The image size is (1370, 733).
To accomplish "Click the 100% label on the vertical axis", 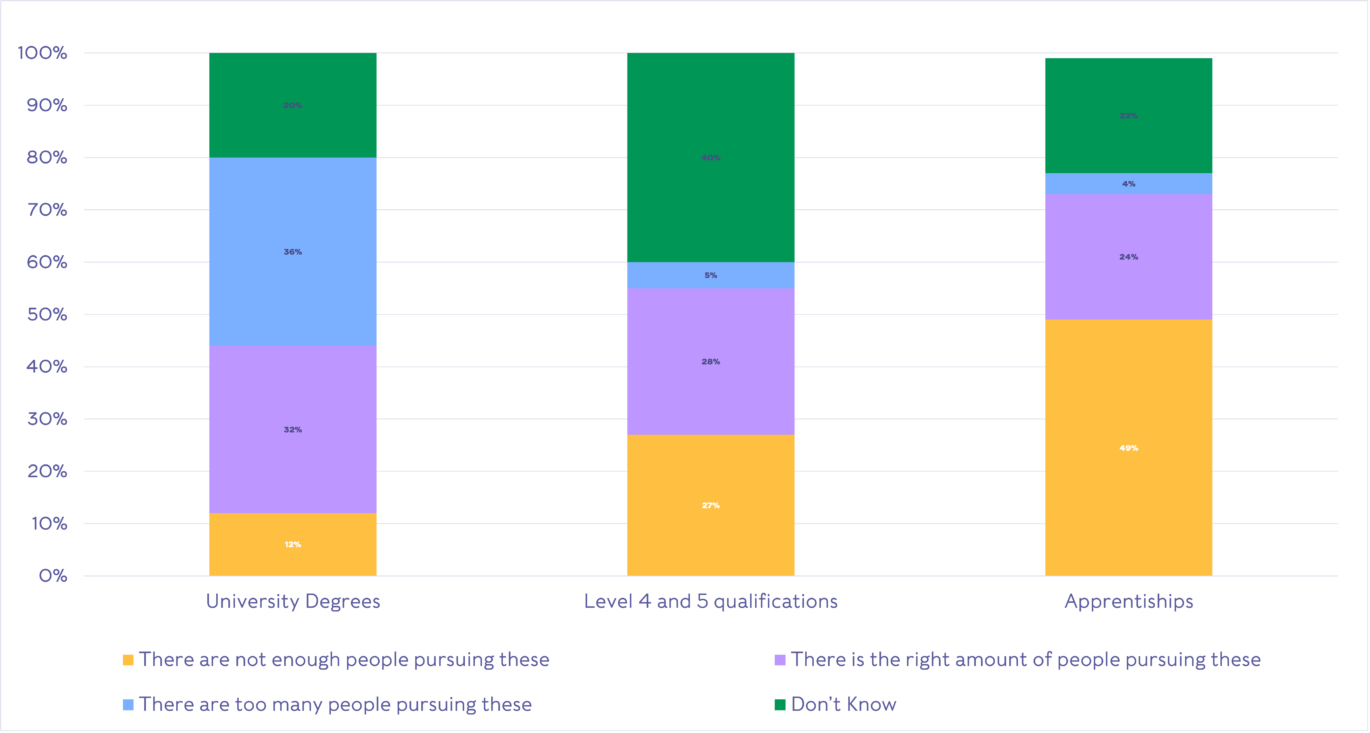I will (42, 53).
